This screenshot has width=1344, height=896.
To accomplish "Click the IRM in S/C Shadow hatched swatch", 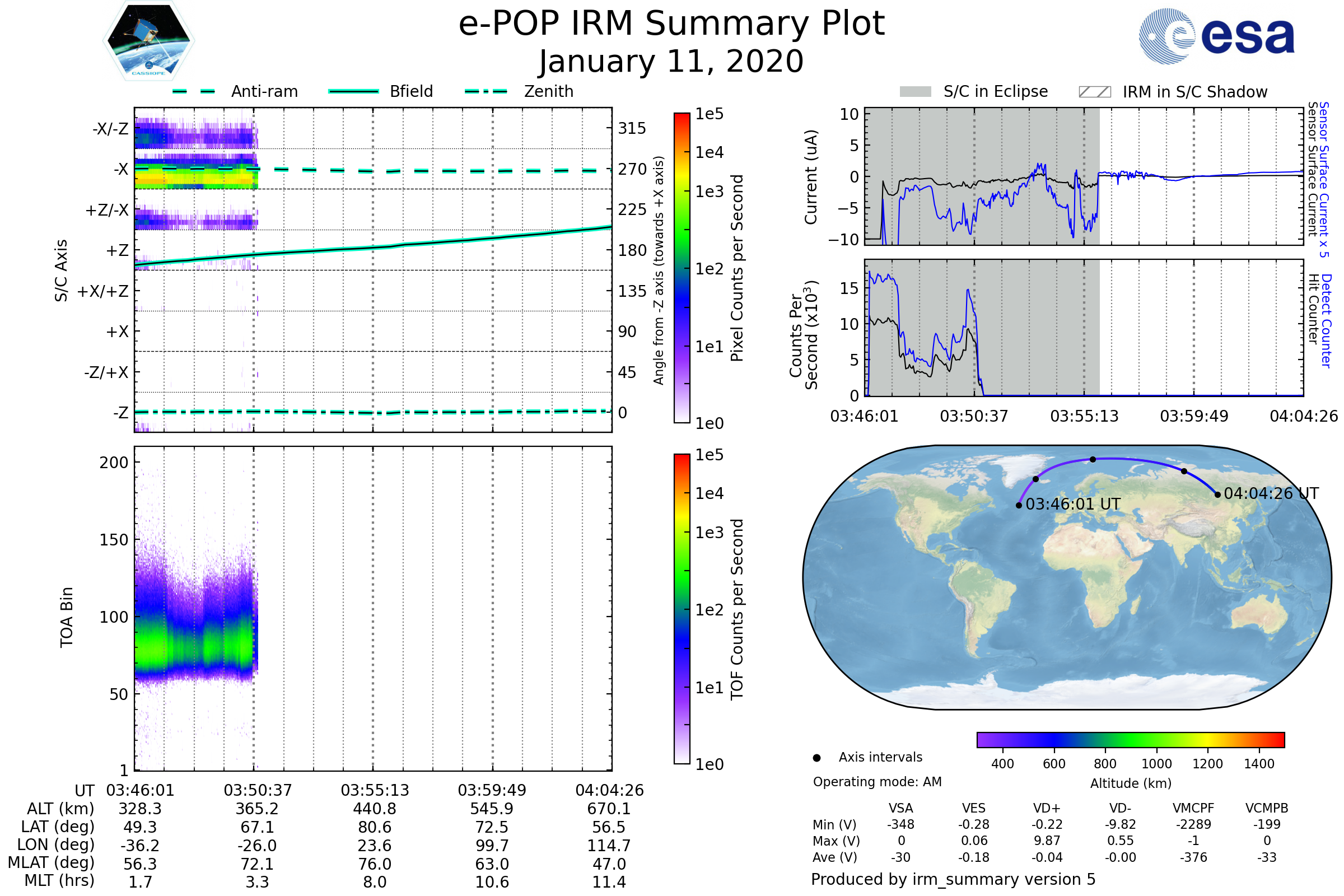I will point(1094,92).
